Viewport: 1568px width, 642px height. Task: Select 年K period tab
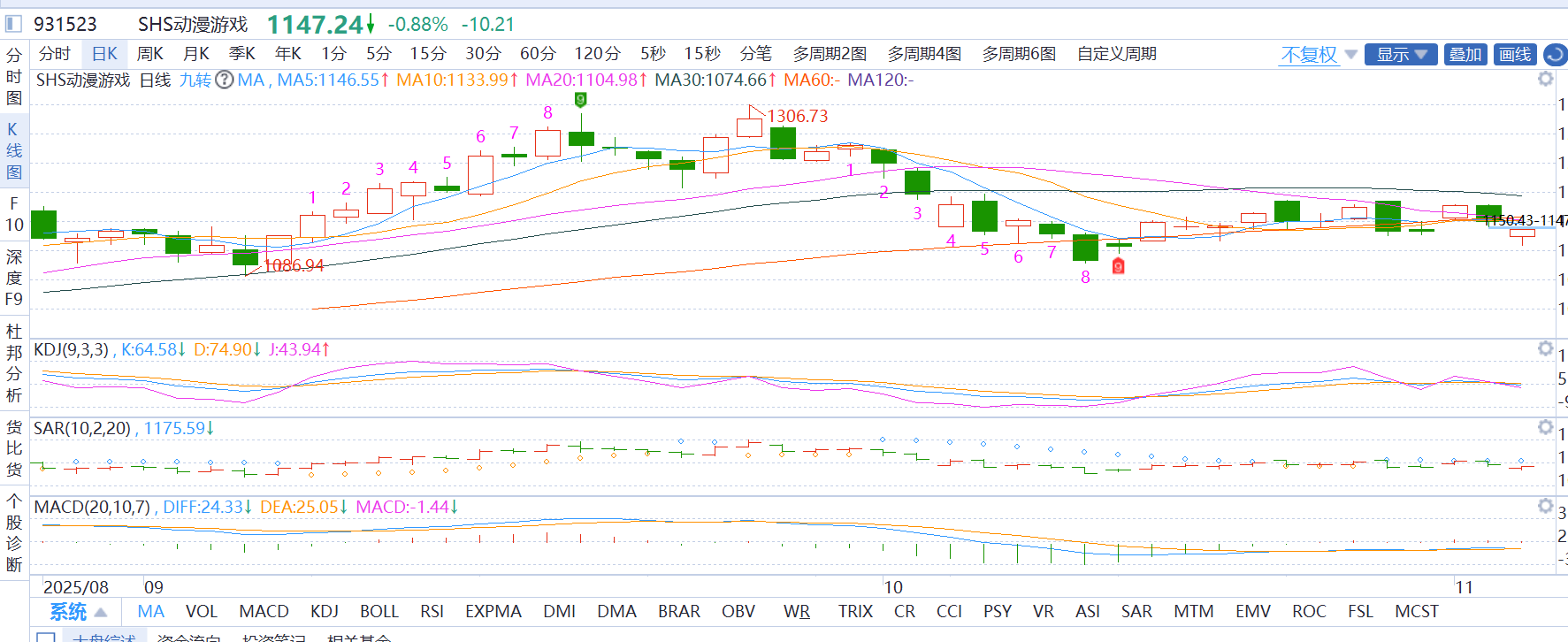287,54
